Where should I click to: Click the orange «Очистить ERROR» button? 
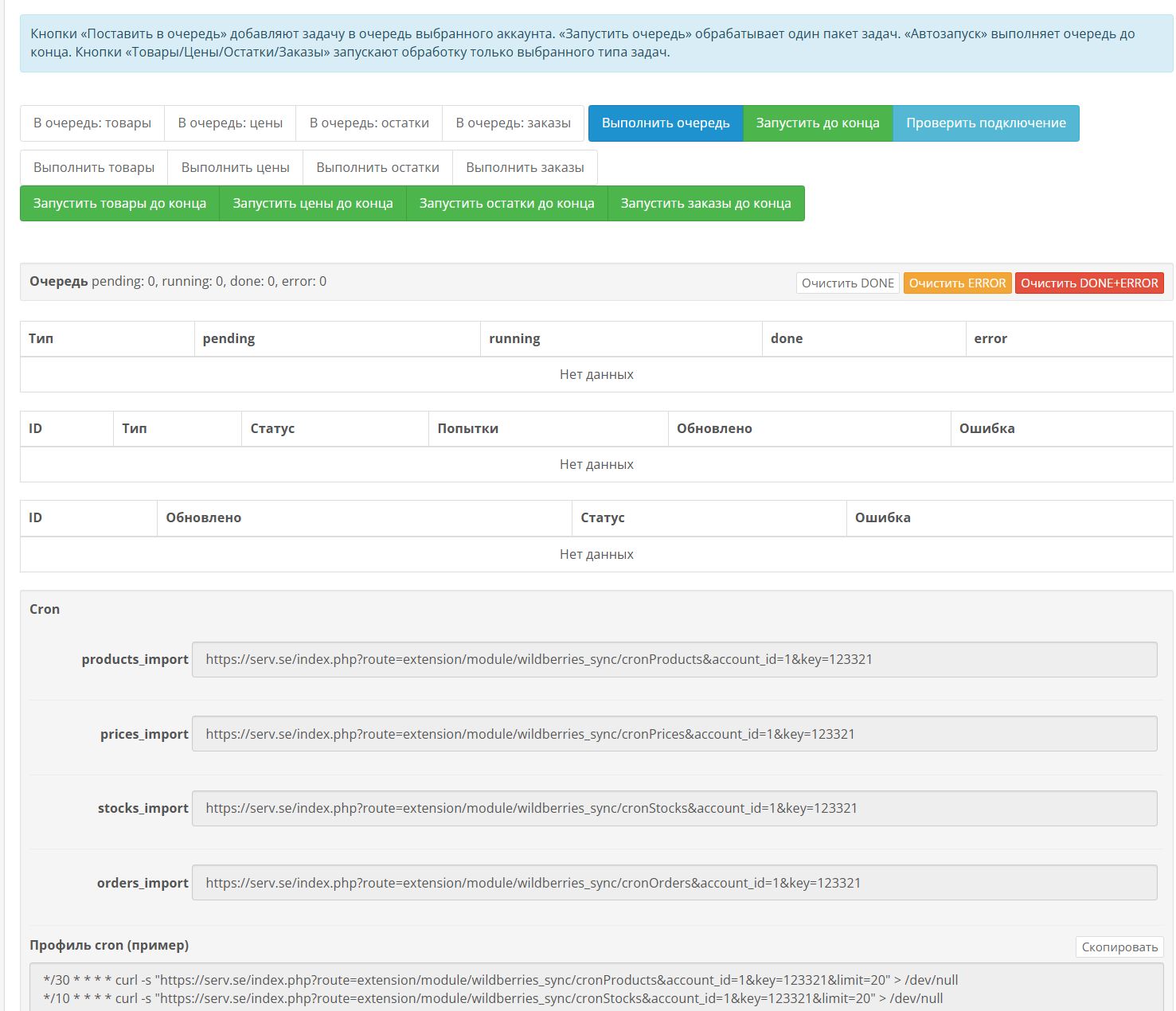pyautogui.click(x=957, y=283)
